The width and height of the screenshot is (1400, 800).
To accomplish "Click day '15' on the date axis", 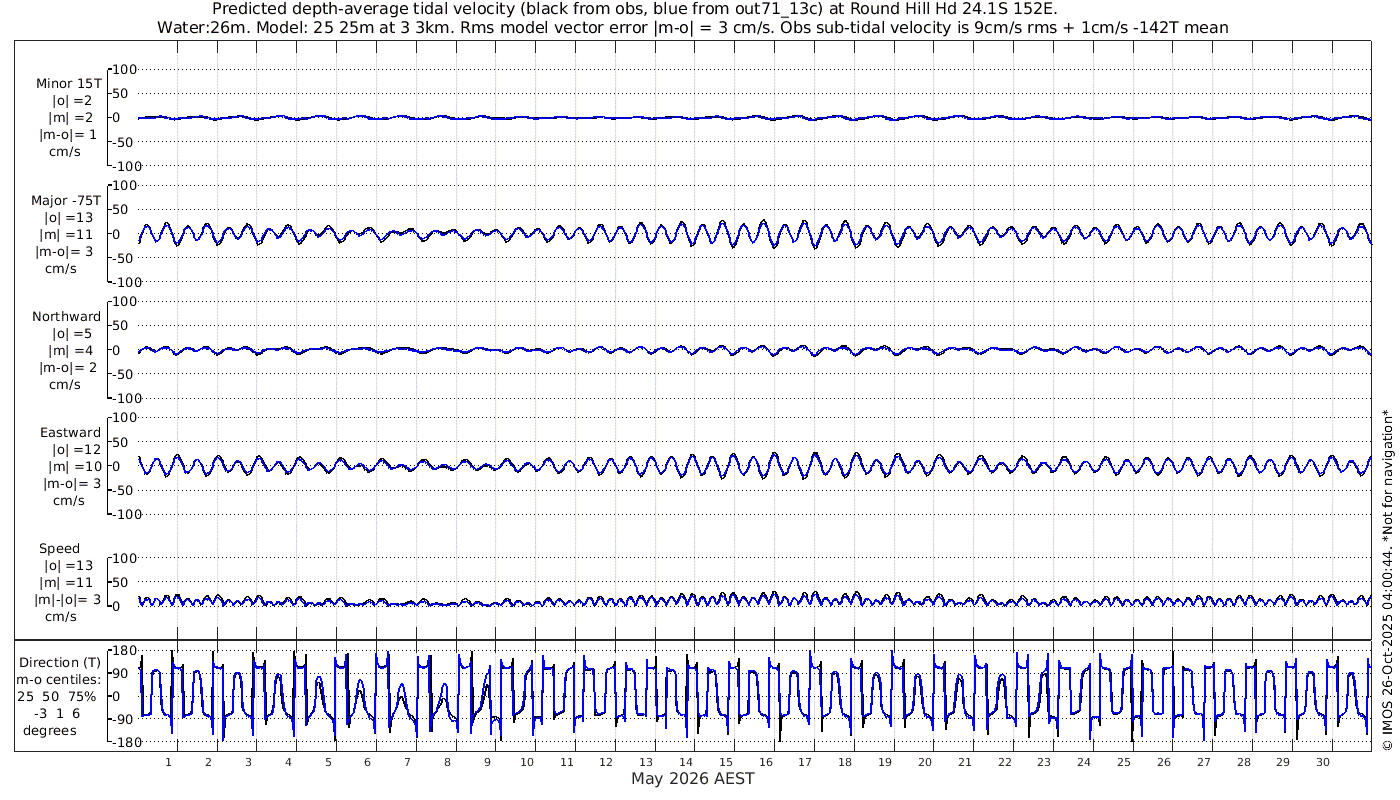I will tap(726, 762).
